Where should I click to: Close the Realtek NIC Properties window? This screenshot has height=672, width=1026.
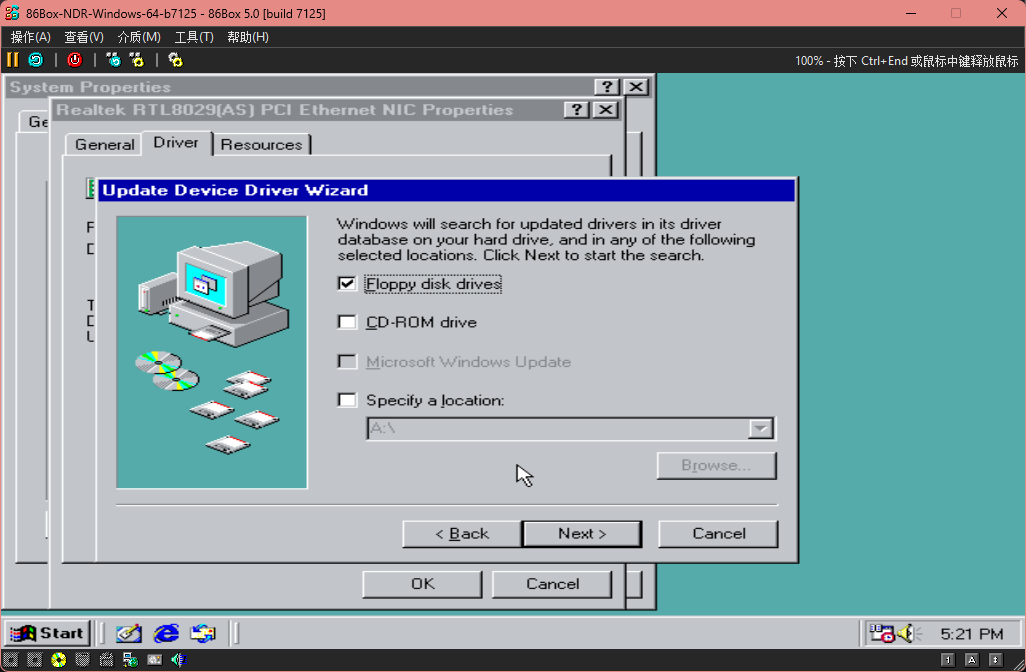coord(606,110)
